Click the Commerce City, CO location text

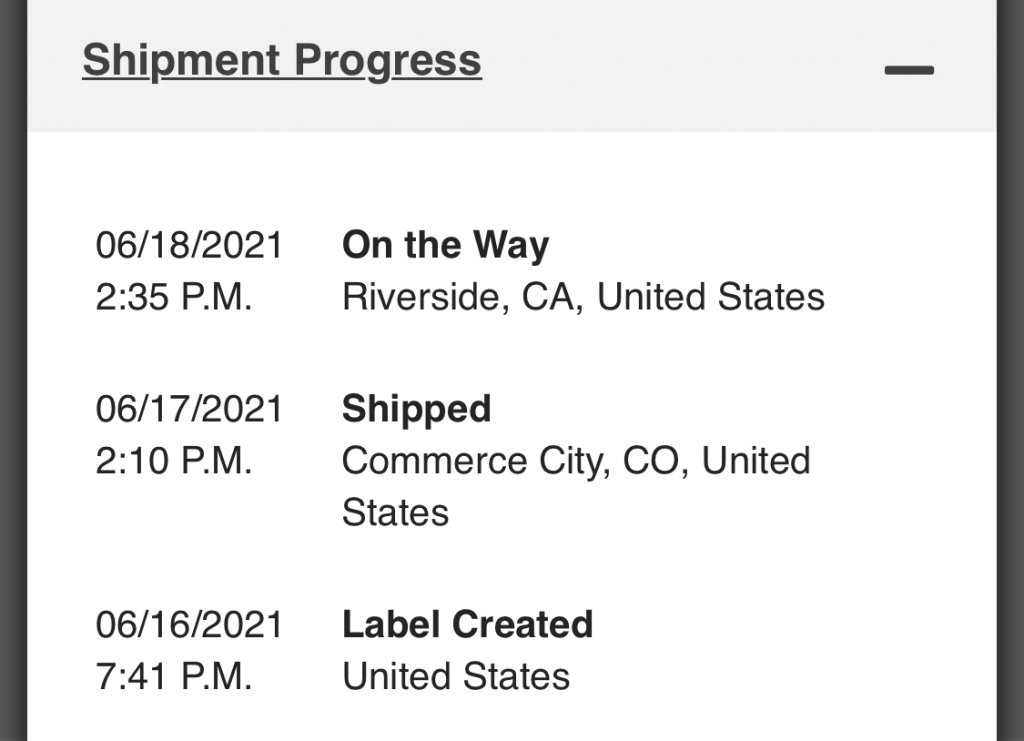[x=517, y=461]
